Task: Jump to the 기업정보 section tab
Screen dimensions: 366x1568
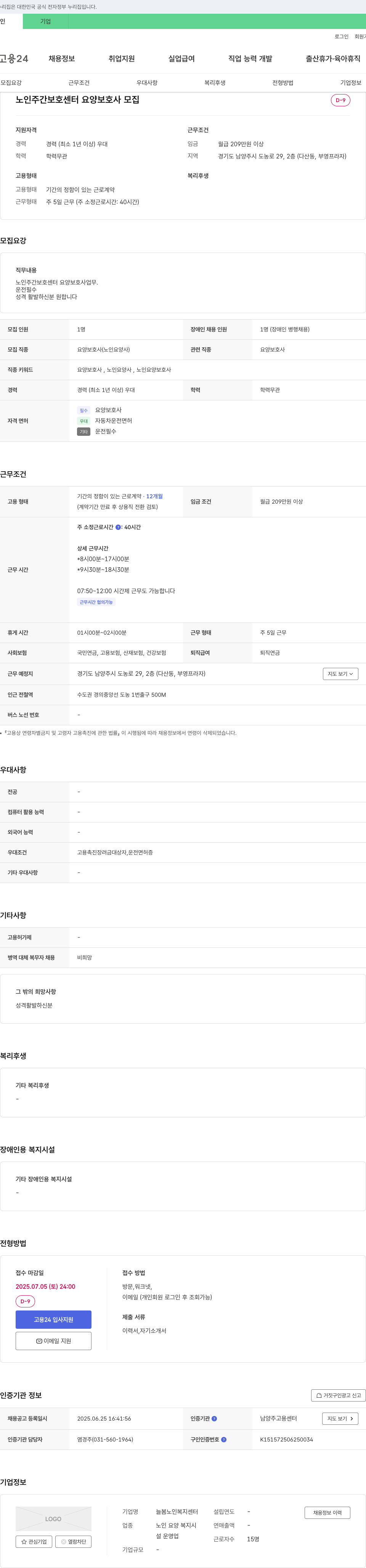Action: 350,83
